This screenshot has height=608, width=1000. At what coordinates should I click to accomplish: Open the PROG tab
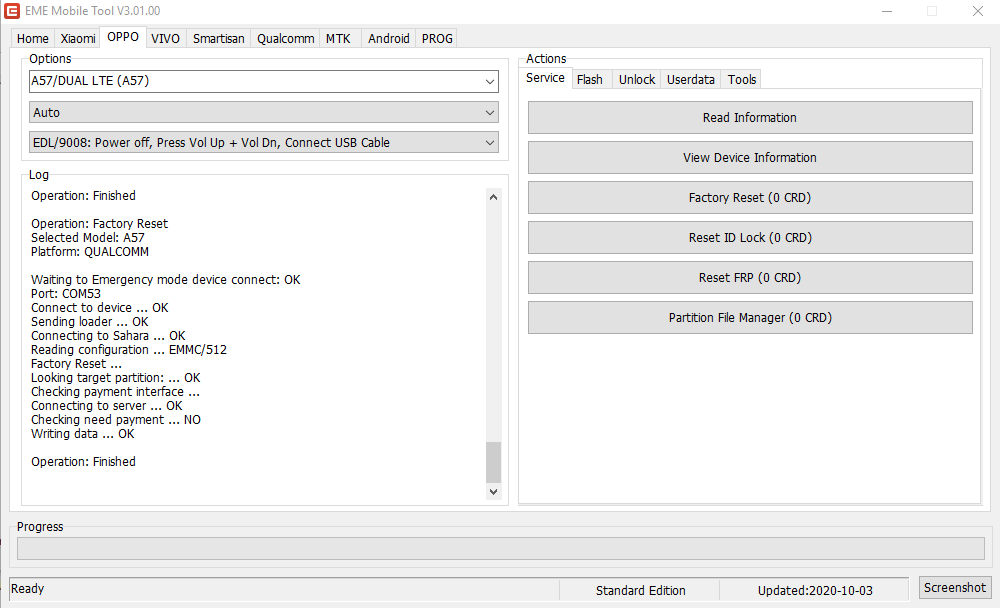click(437, 38)
